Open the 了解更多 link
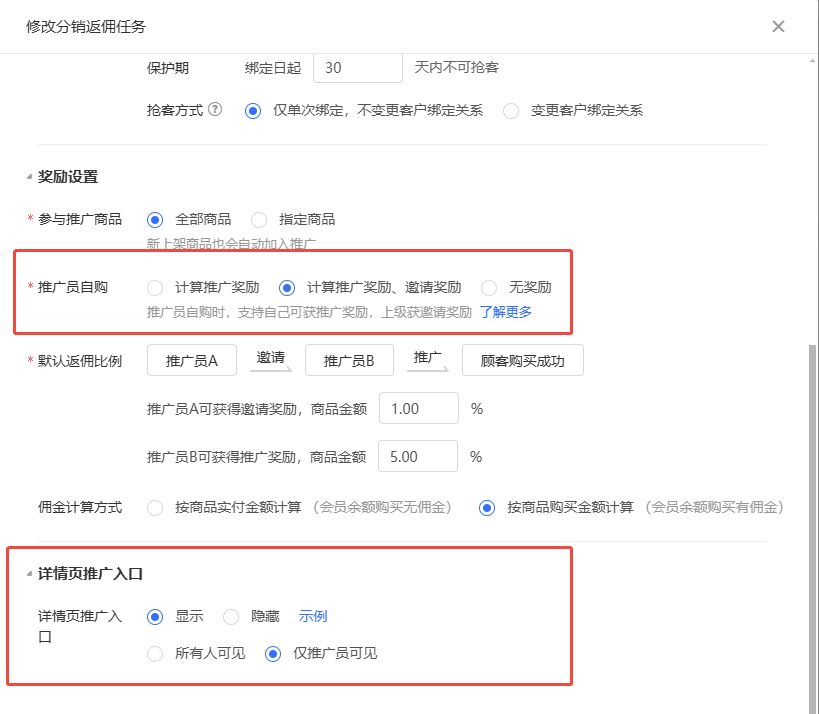 coord(506,312)
